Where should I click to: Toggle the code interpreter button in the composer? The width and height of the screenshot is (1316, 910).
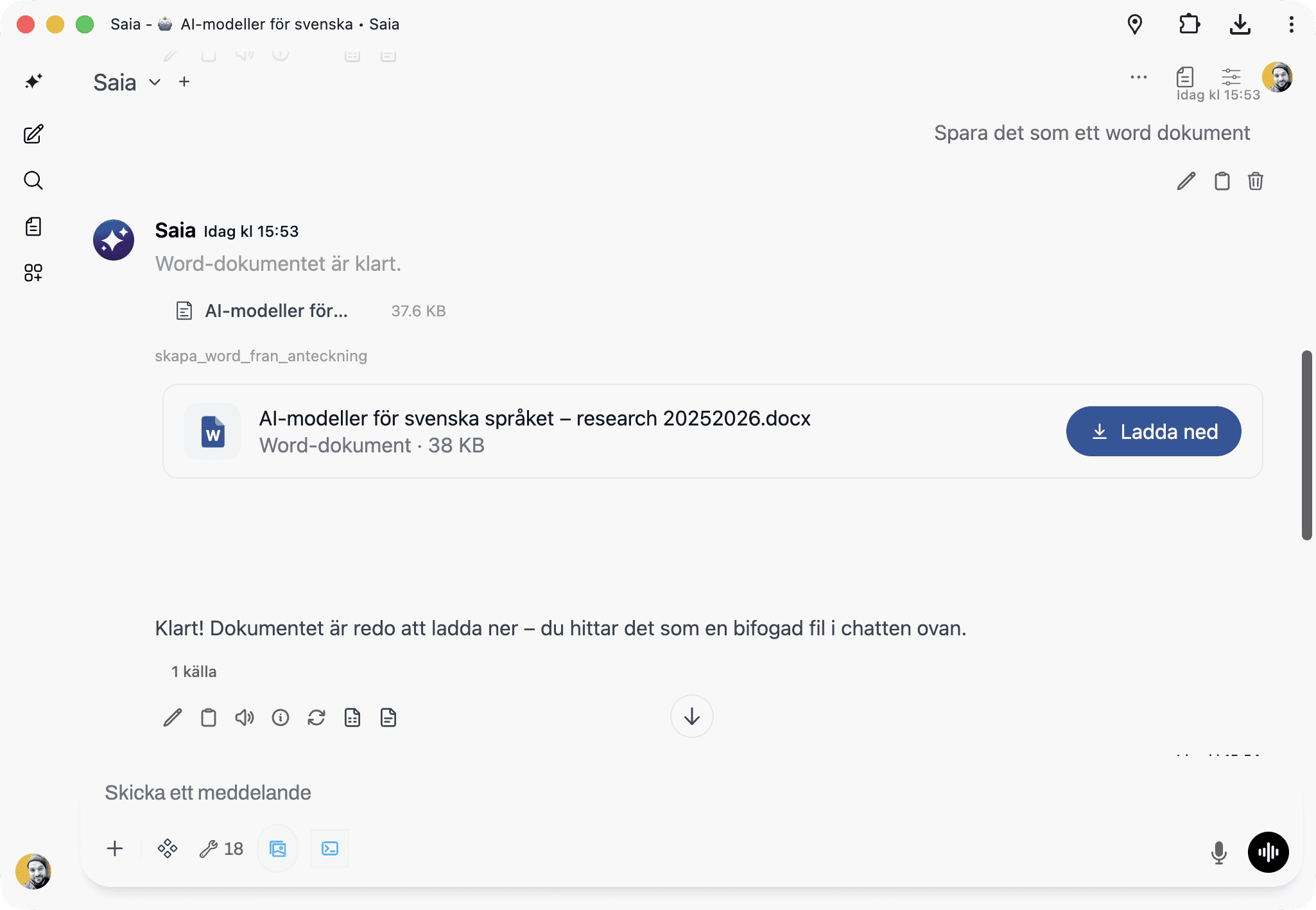pos(330,848)
